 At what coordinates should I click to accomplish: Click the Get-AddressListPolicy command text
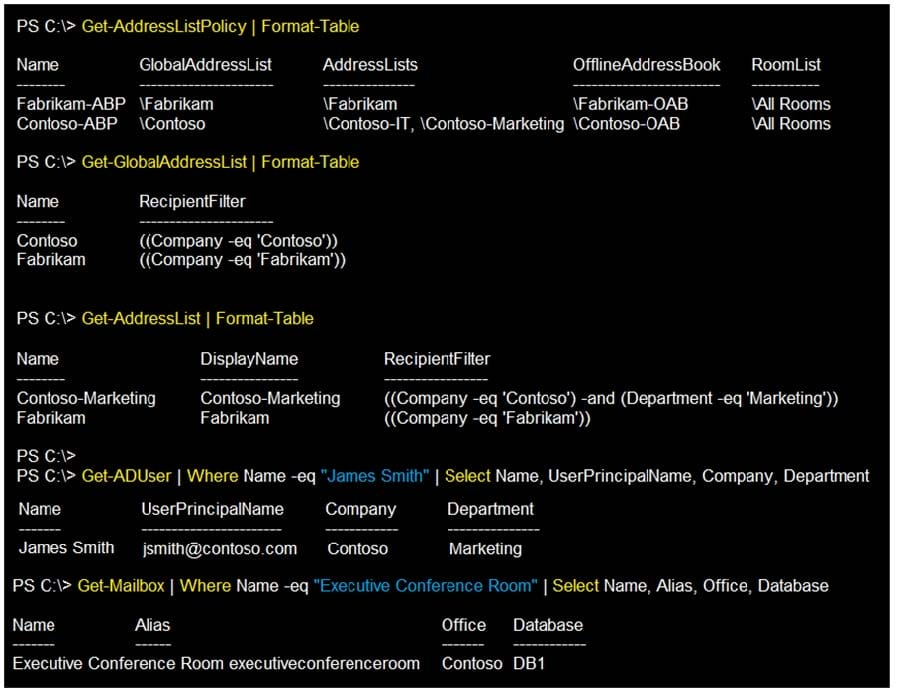(x=163, y=26)
